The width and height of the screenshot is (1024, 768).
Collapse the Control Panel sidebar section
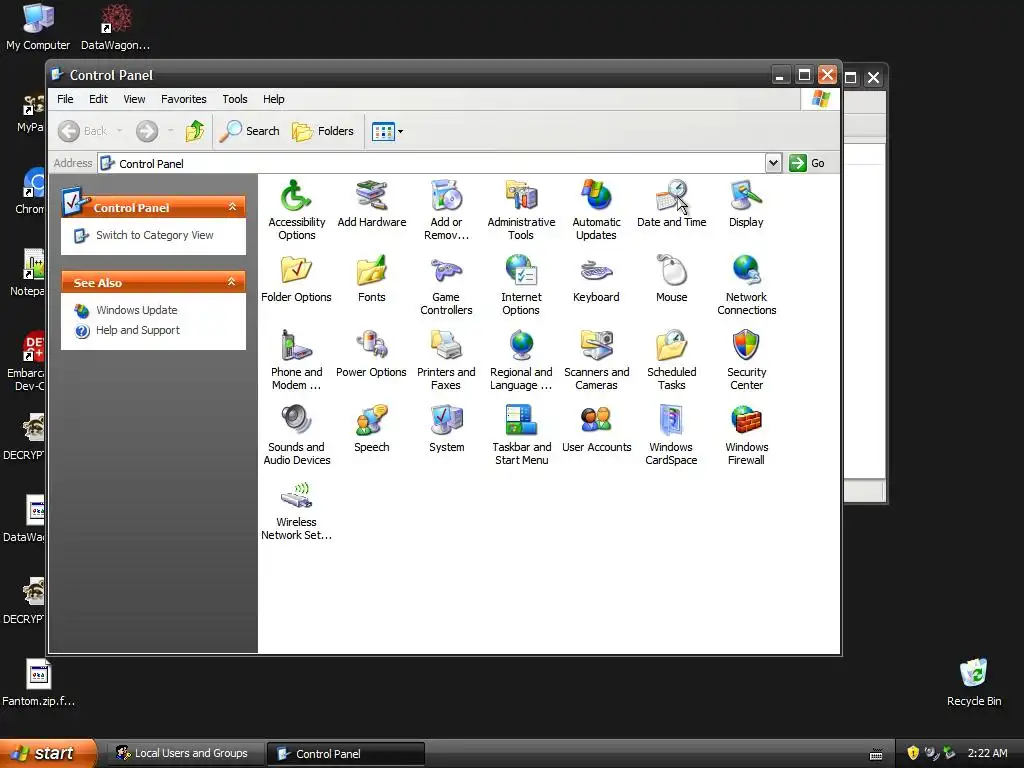[232, 207]
